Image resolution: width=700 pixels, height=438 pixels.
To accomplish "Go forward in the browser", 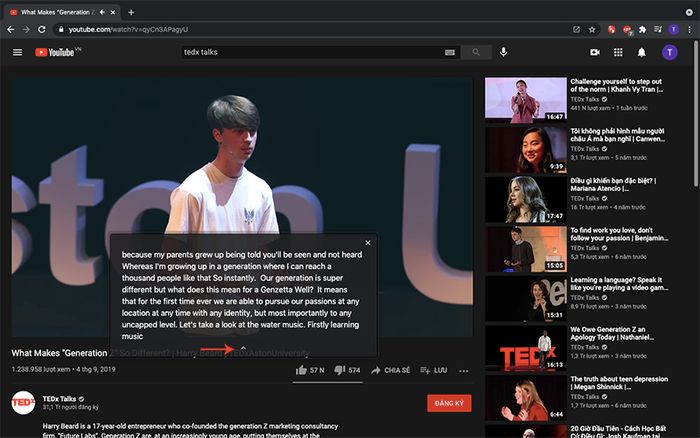I will 26,29.
